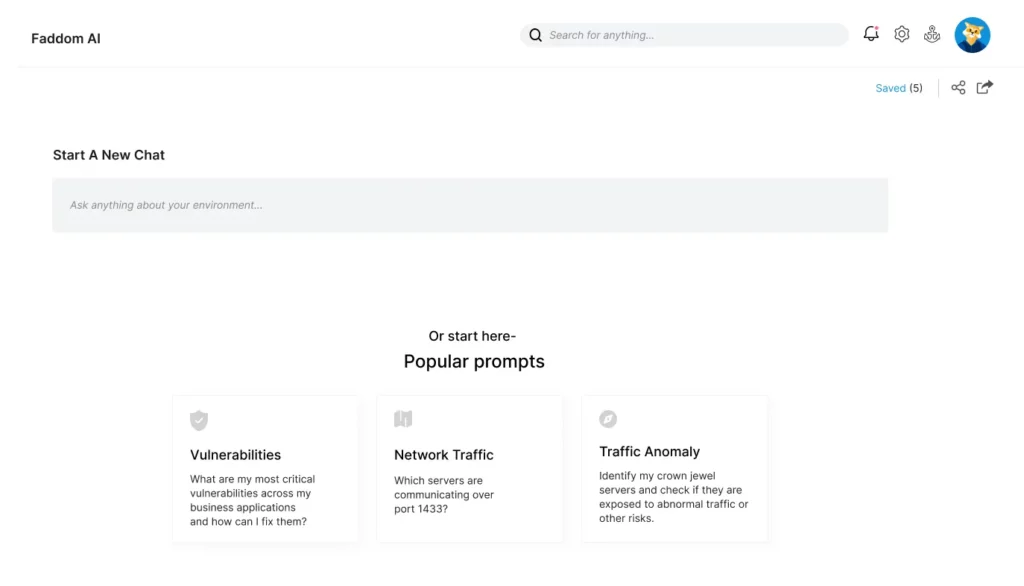
Task: Click the share nodes icon
Action: (958, 88)
